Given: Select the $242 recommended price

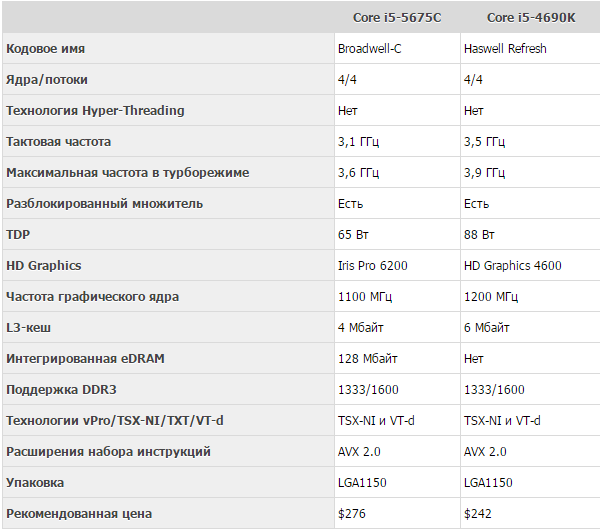Looking at the screenshot, I should (478, 514).
